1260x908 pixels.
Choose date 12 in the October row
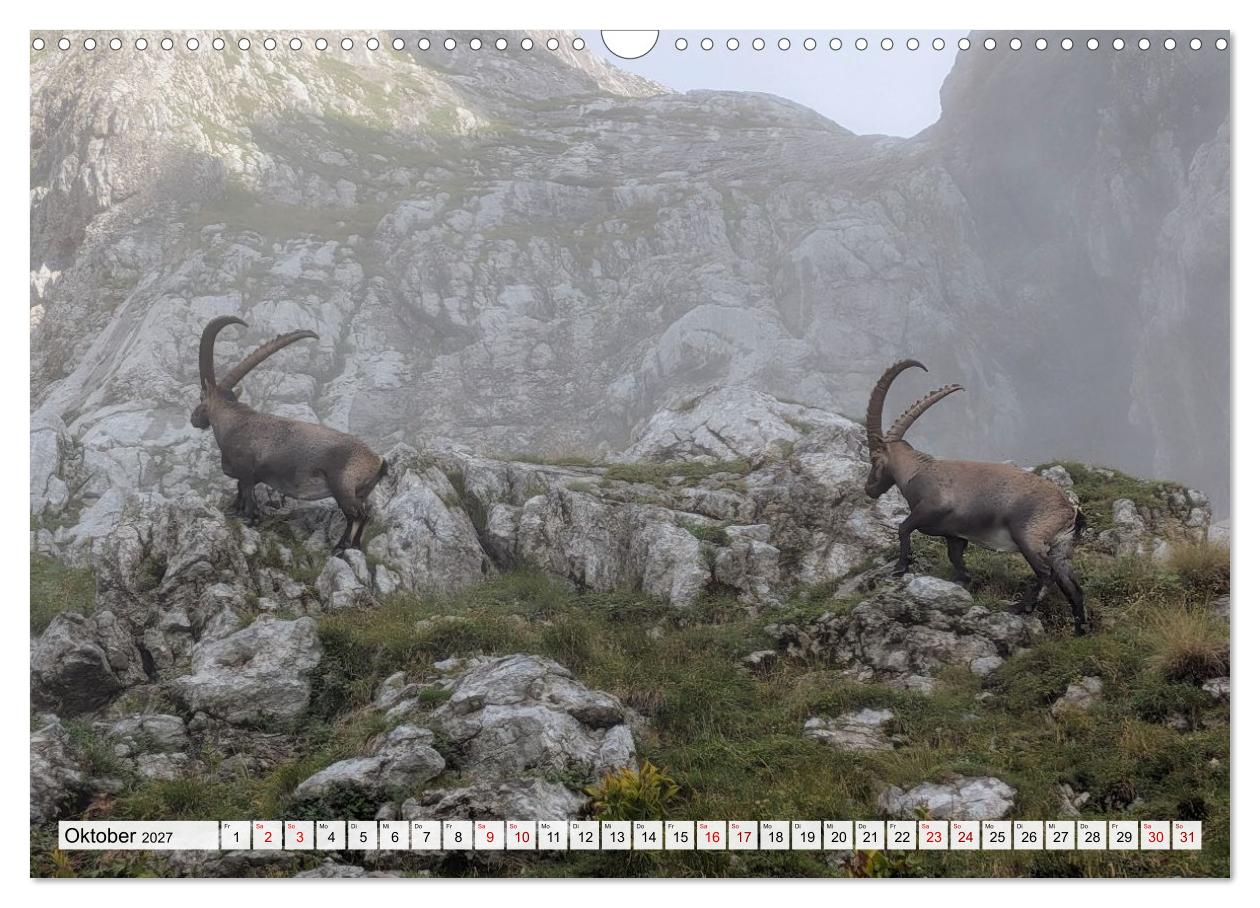click(584, 836)
